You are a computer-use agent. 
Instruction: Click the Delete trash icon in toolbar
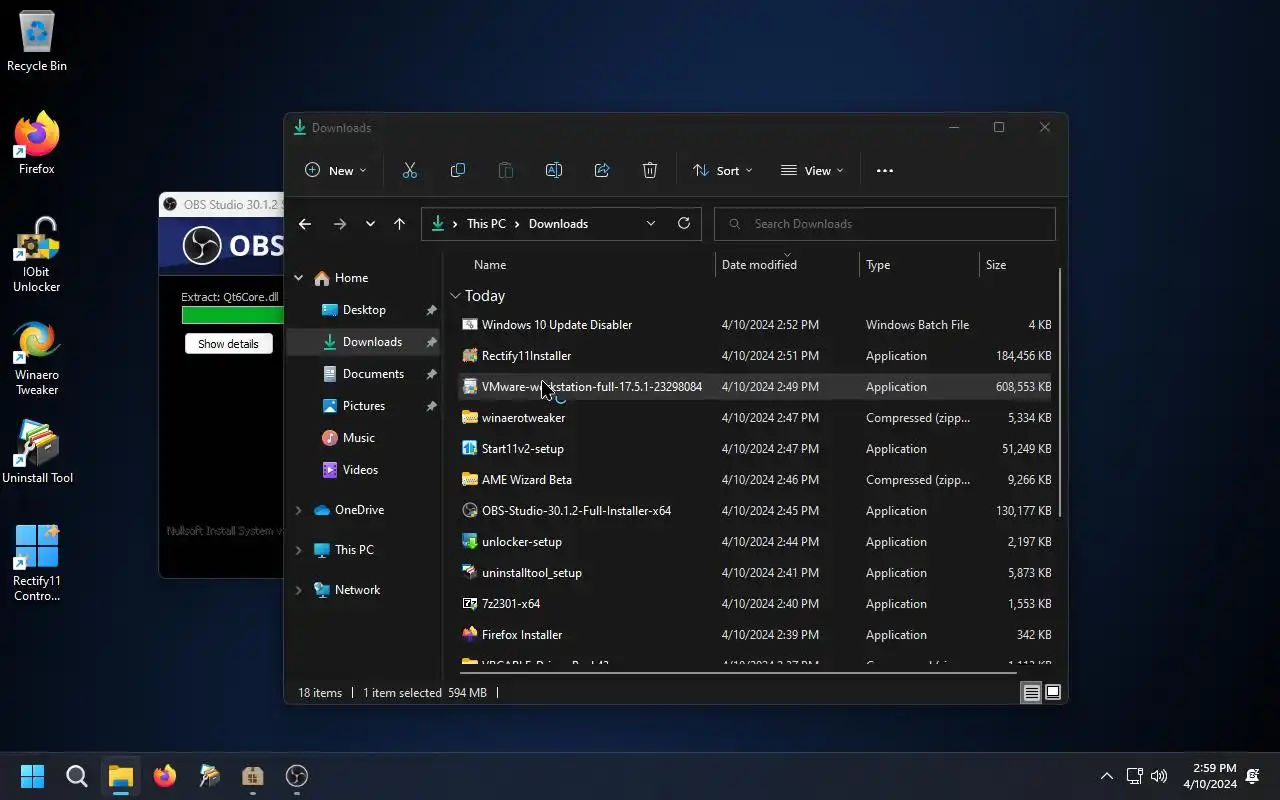point(650,171)
